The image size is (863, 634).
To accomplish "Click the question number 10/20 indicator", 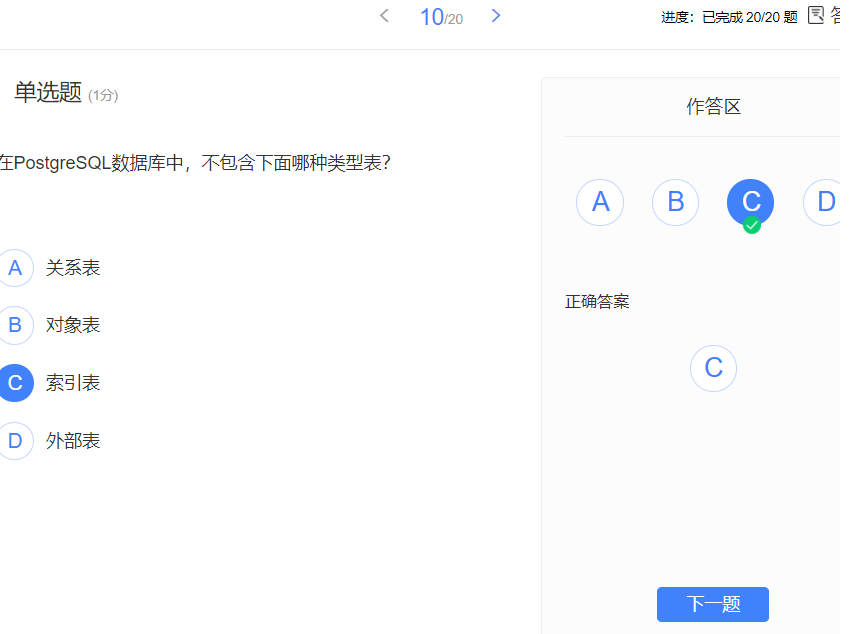I will 441,17.
